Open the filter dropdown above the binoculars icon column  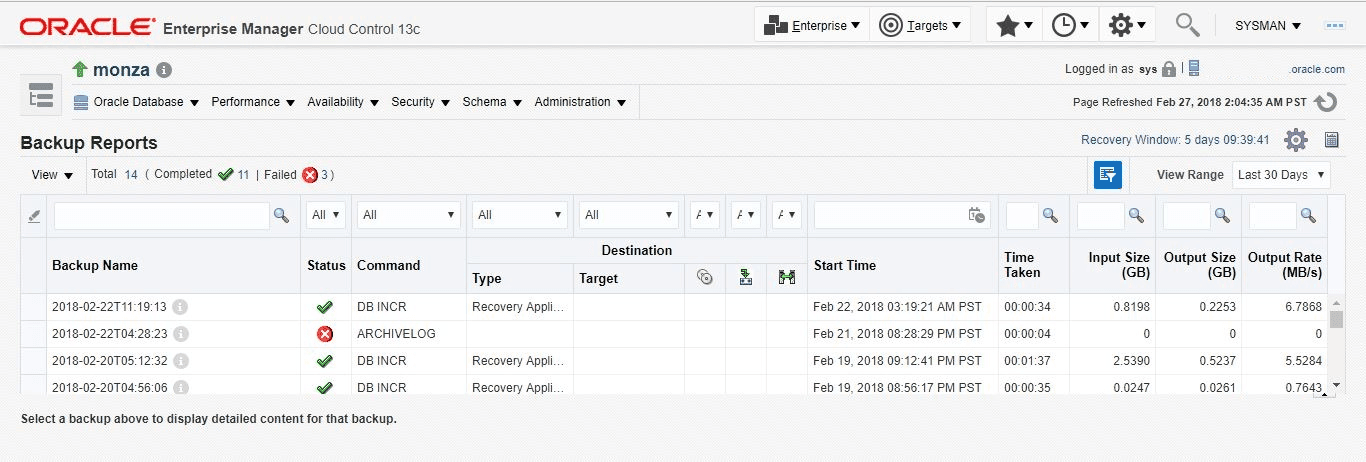tap(787, 215)
